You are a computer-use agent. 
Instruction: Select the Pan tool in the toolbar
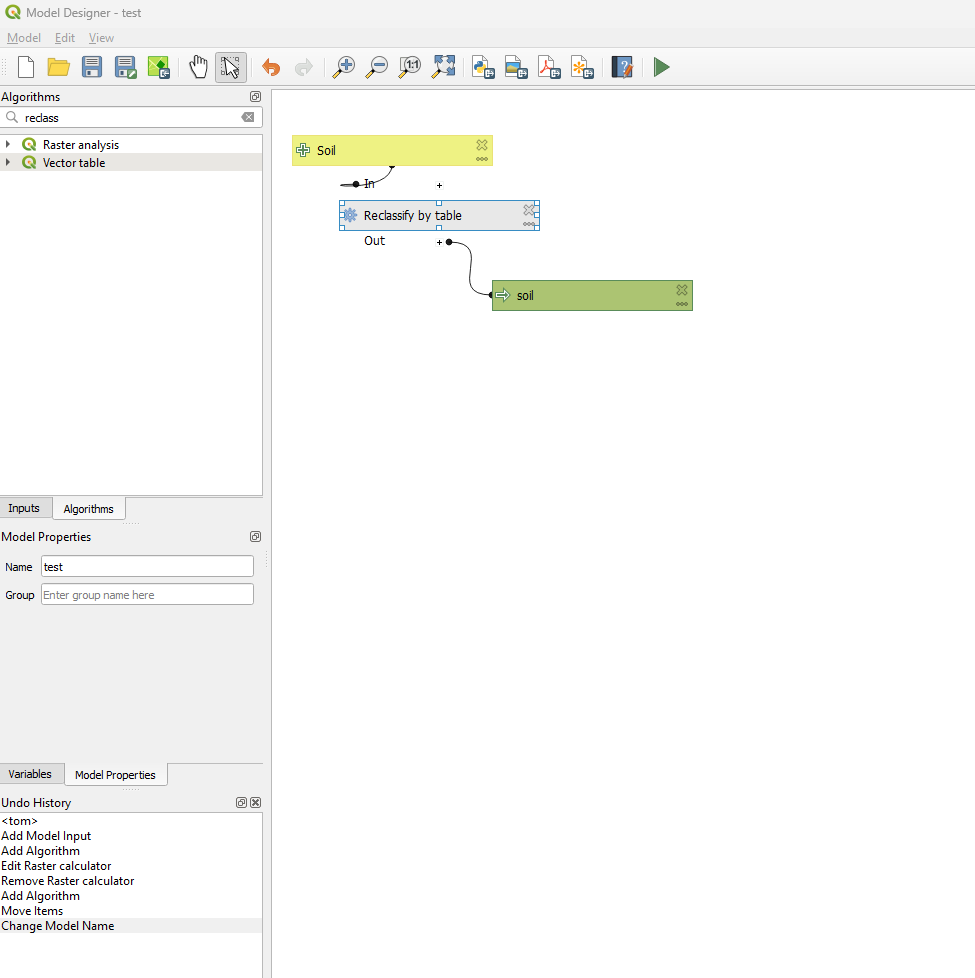(198, 67)
